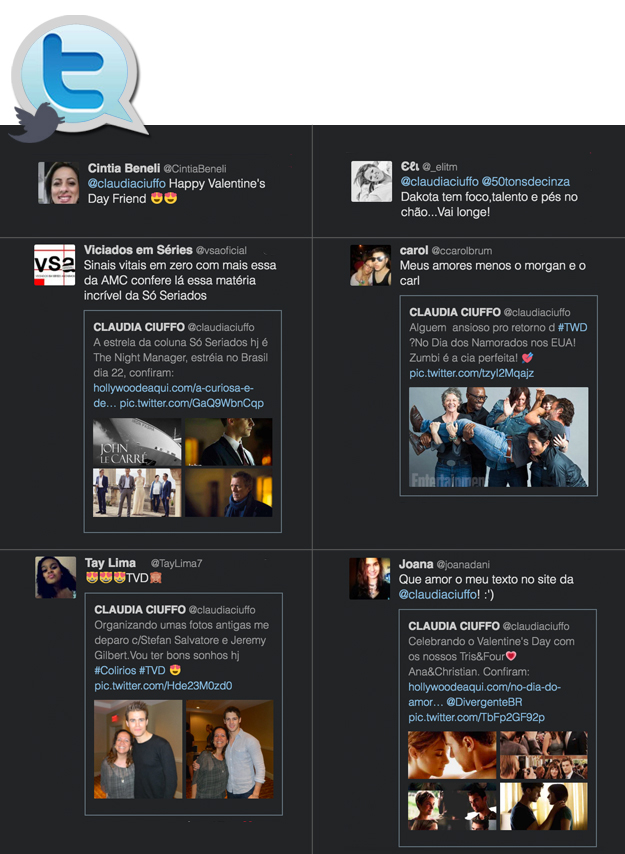Click the small gray bird icon
Viewport: 625px width, 854px height.
[35, 124]
